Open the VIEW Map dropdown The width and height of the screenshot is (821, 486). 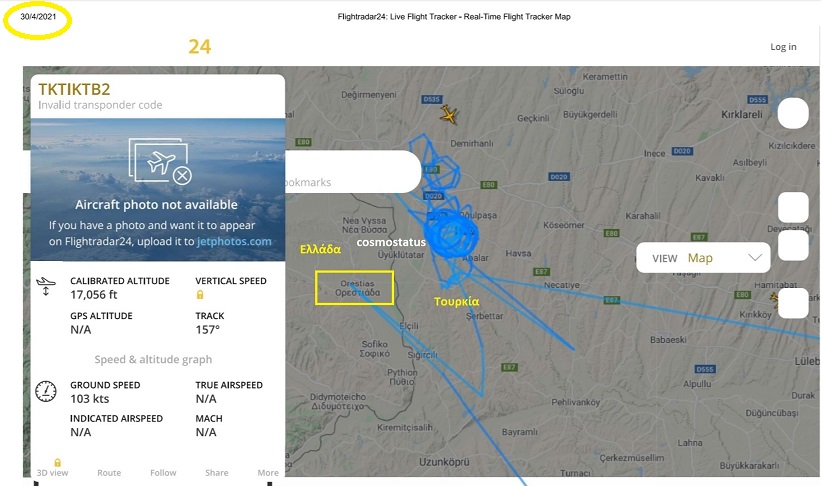703,258
